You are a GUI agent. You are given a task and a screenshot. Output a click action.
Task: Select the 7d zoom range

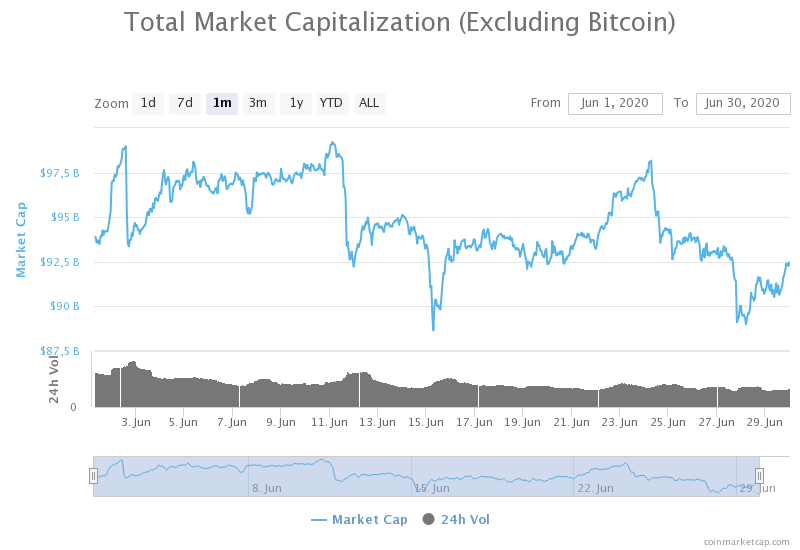(185, 103)
